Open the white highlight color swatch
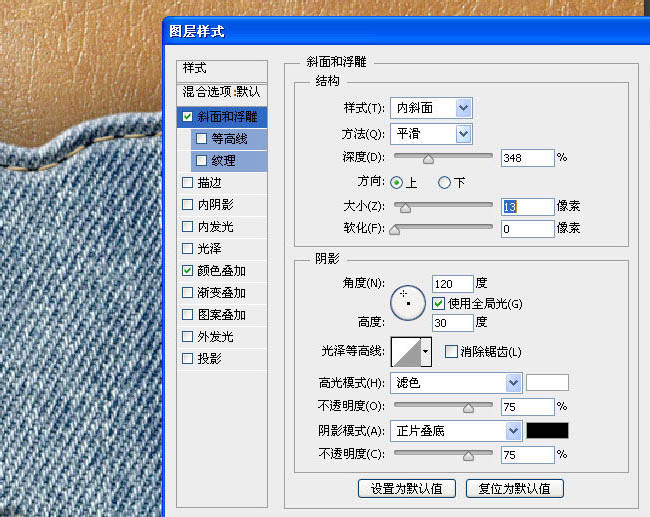Screen dimensions: 650x517 click(548, 383)
